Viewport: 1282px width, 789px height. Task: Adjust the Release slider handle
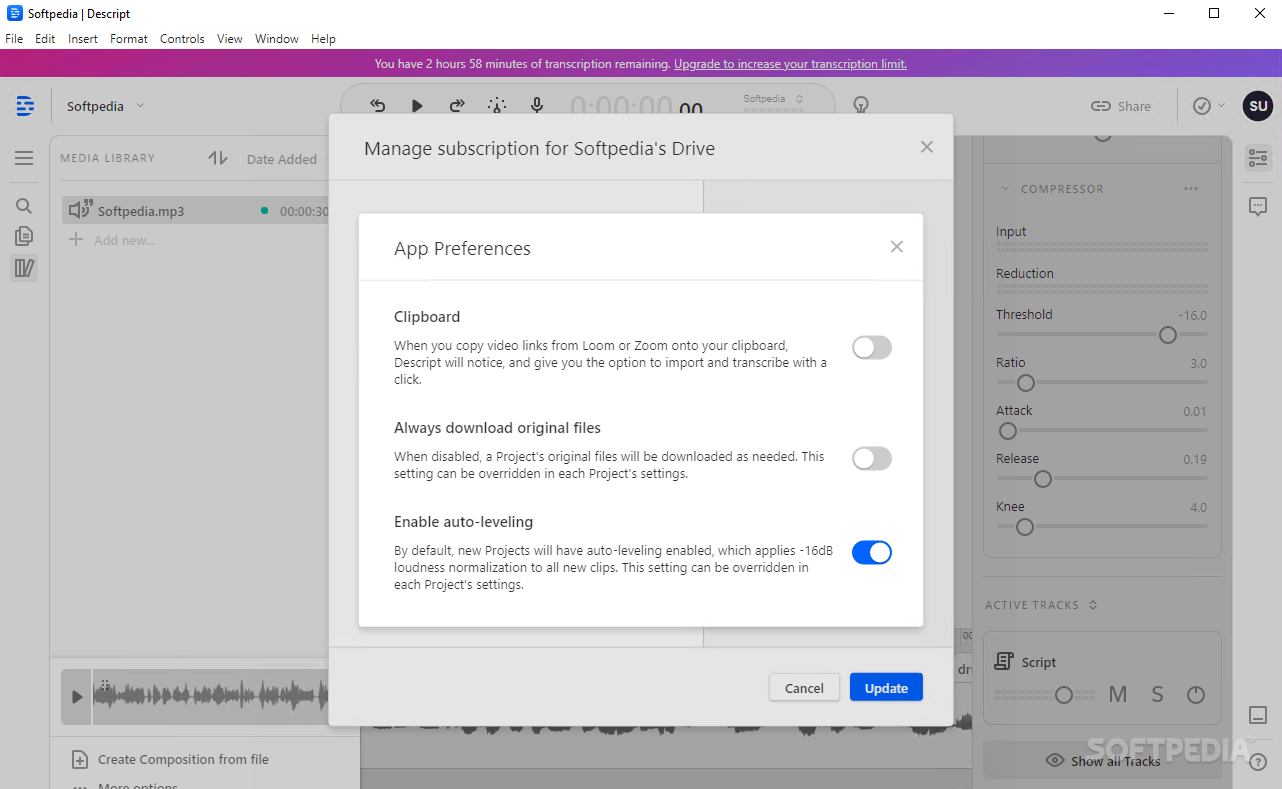(1042, 479)
